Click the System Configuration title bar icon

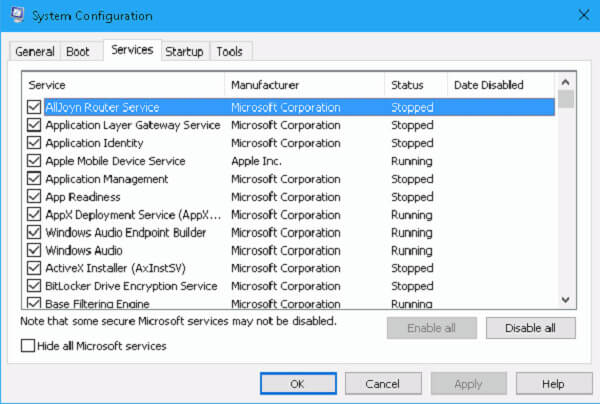[17, 15]
